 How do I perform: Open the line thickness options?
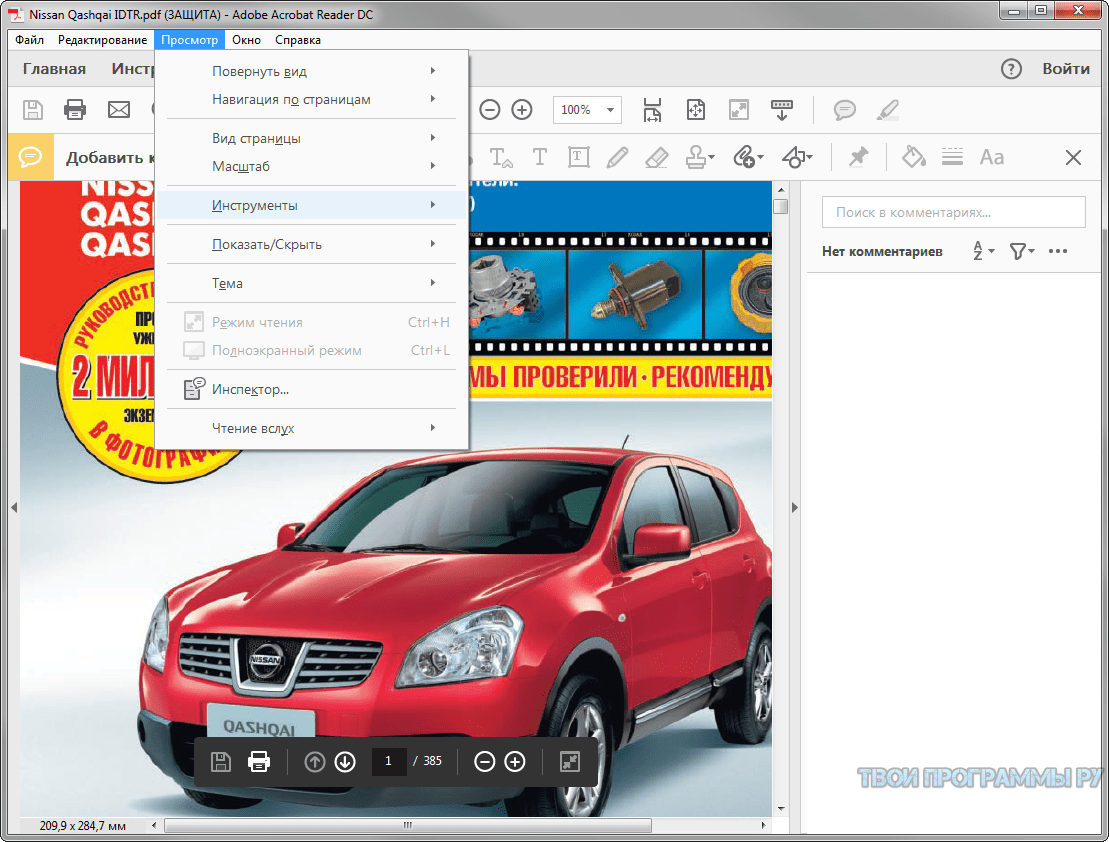[953, 157]
